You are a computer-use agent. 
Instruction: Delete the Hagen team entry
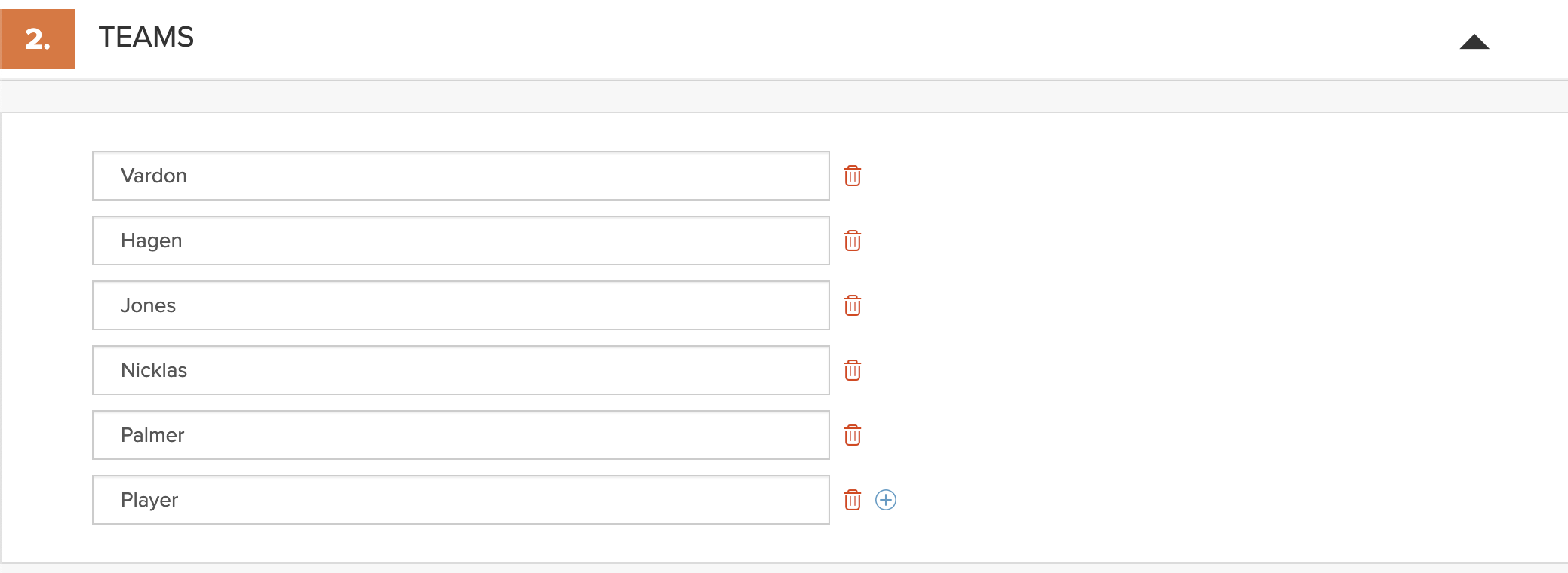pos(853,241)
